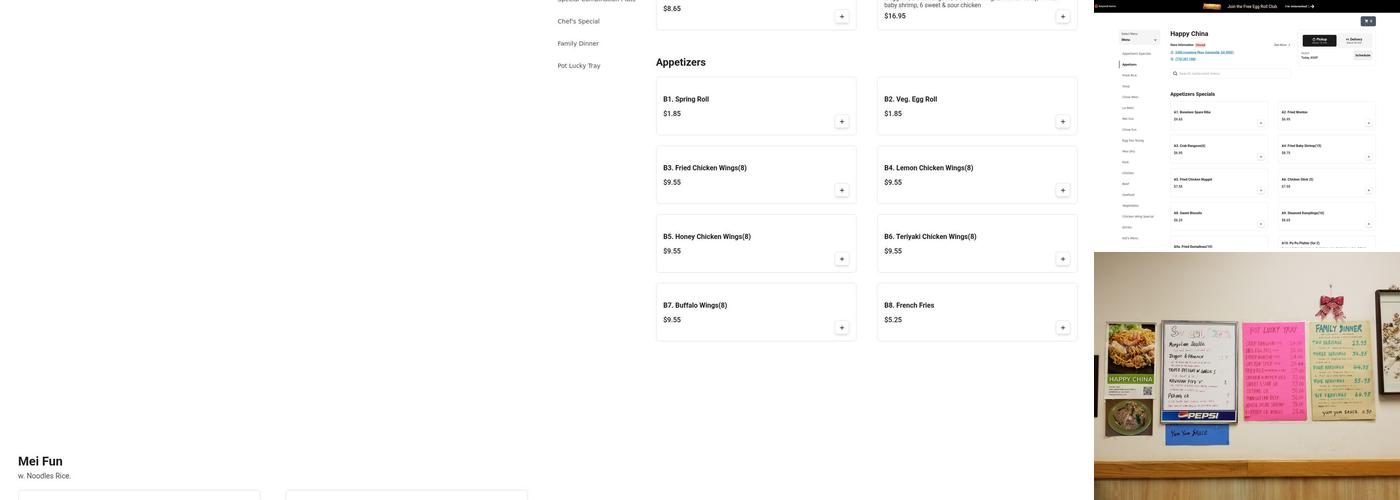Screen dimensions: 1400x500
Task: Add B7. Buffalo Wings using plus icon
Action: [x=841, y=328]
